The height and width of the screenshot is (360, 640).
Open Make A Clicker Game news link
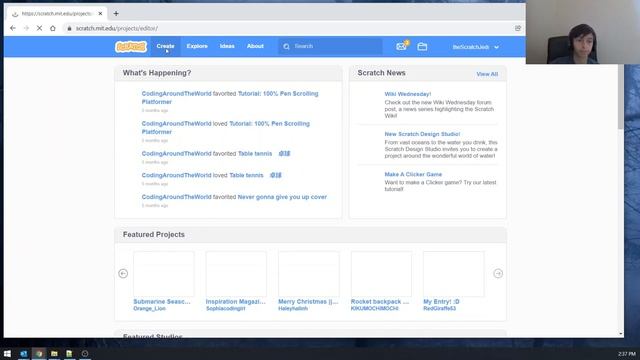(x=413, y=174)
